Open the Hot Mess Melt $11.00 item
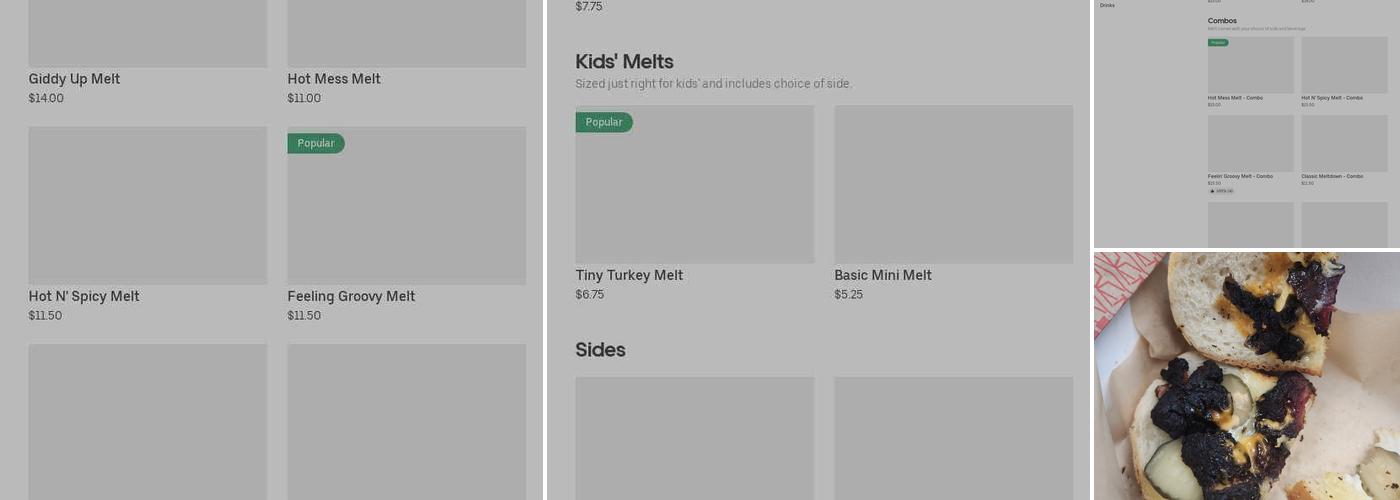The image size is (1400, 500). point(334,79)
